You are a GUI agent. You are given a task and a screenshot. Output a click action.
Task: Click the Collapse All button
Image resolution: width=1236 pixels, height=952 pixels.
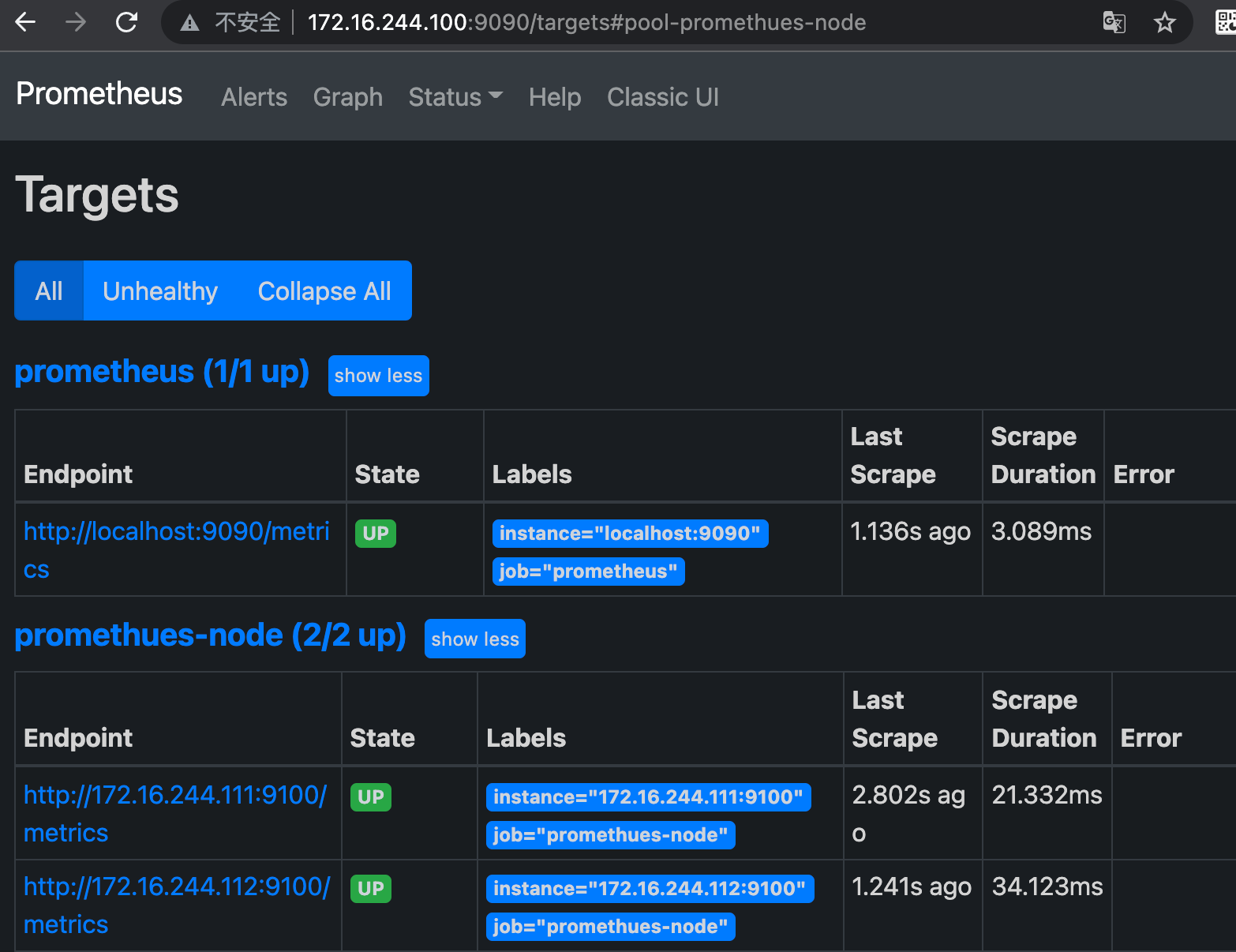[x=324, y=290]
